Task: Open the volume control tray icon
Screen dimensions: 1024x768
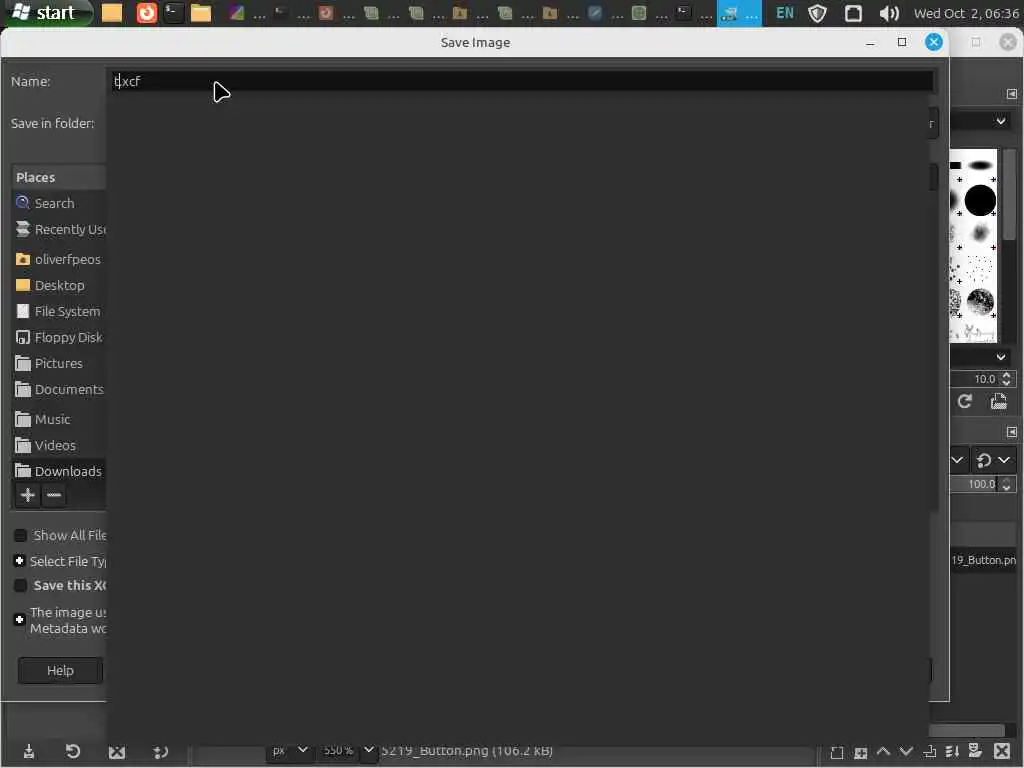Action: pos(889,13)
